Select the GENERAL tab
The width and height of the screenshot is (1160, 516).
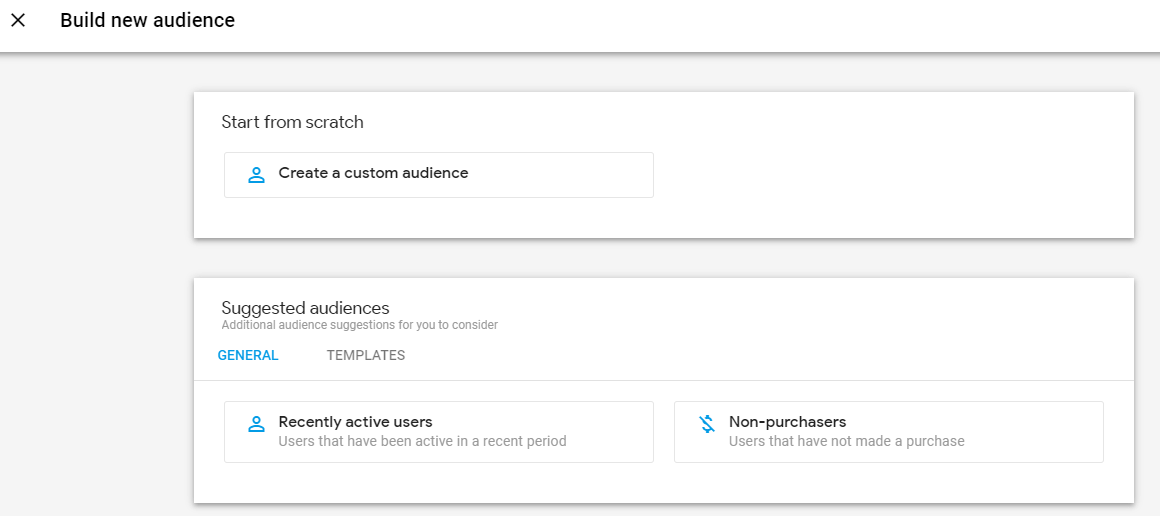248,355
